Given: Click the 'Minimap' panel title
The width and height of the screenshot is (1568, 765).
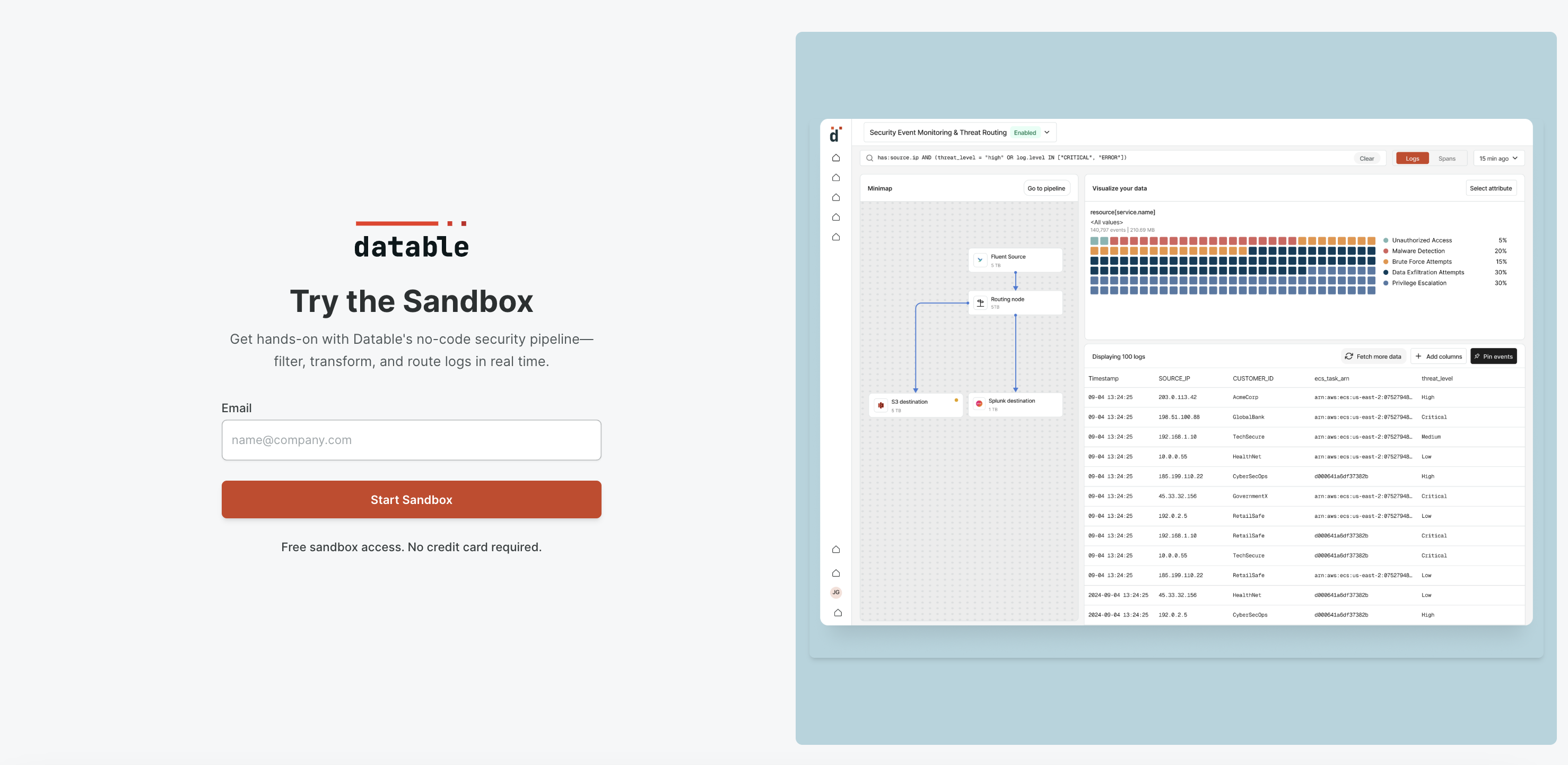Looking at the screenshot, I should 879,188.
